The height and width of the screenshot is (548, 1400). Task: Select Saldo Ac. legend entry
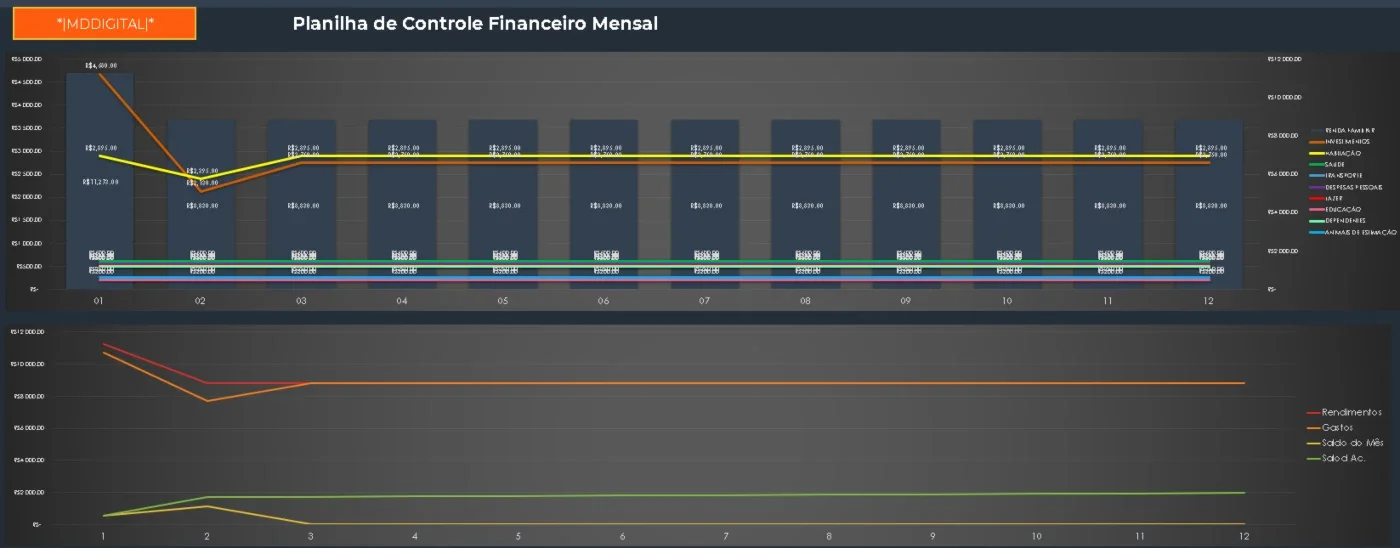[1336, 459]
